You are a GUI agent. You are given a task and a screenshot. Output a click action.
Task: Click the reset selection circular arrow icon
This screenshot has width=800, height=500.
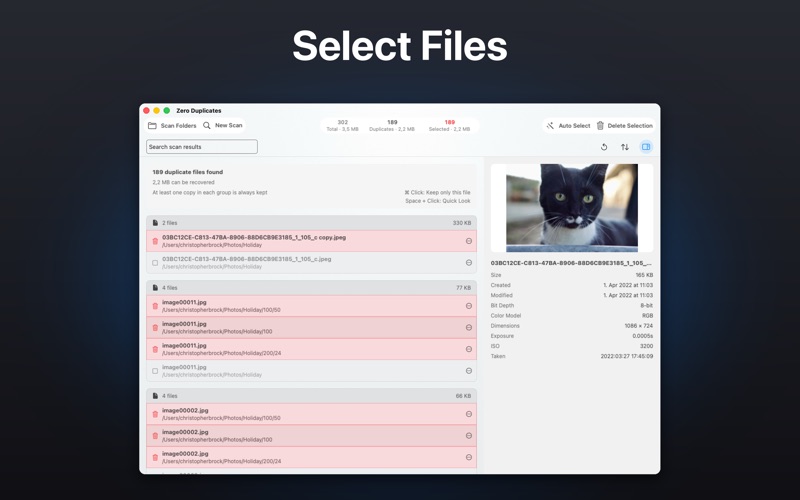tap(604, 147)
